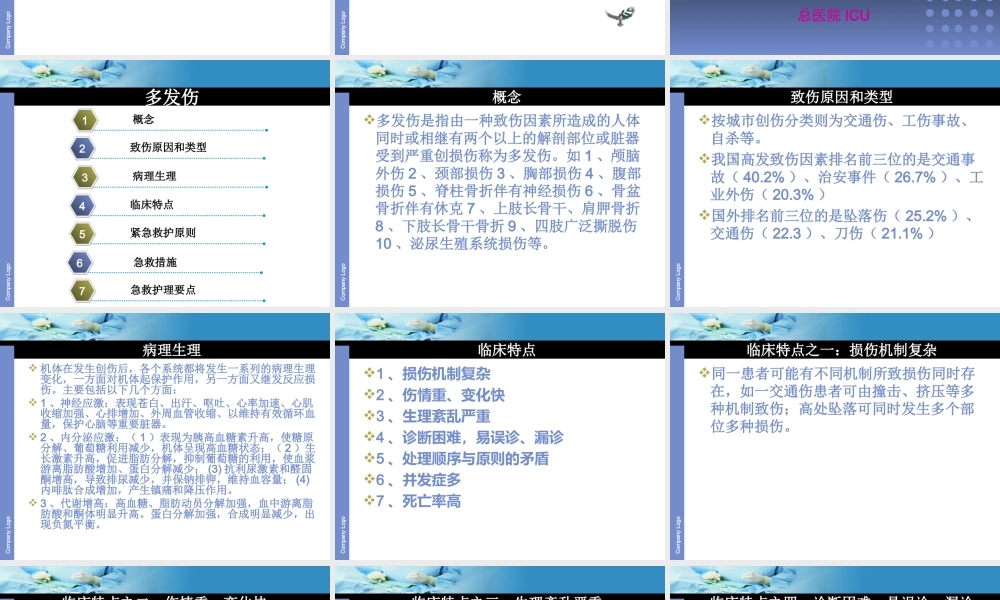Open the 致伤原因和类型 entry in the contents list
This screenshot has width=1000, height=600.
168,147
